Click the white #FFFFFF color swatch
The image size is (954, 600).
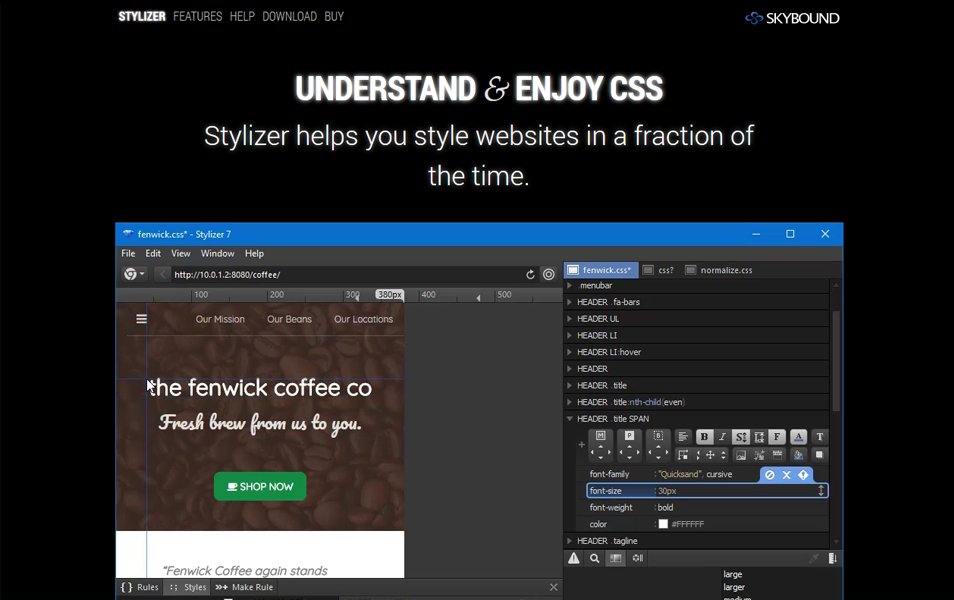click(x=663, y=524)
